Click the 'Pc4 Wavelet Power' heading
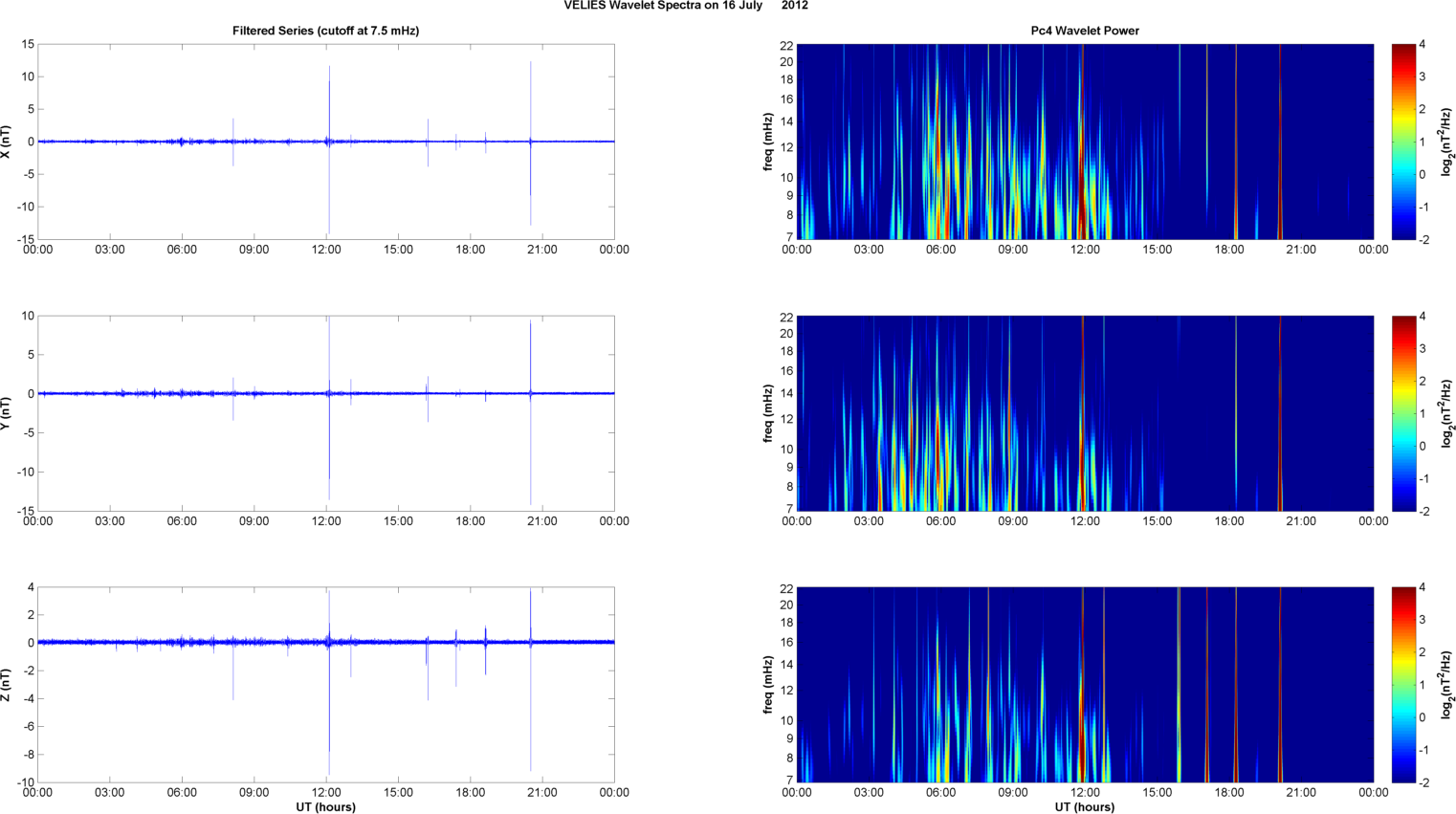The width and height of the screenshot is (1456, 814). (x=1084, y=31)
